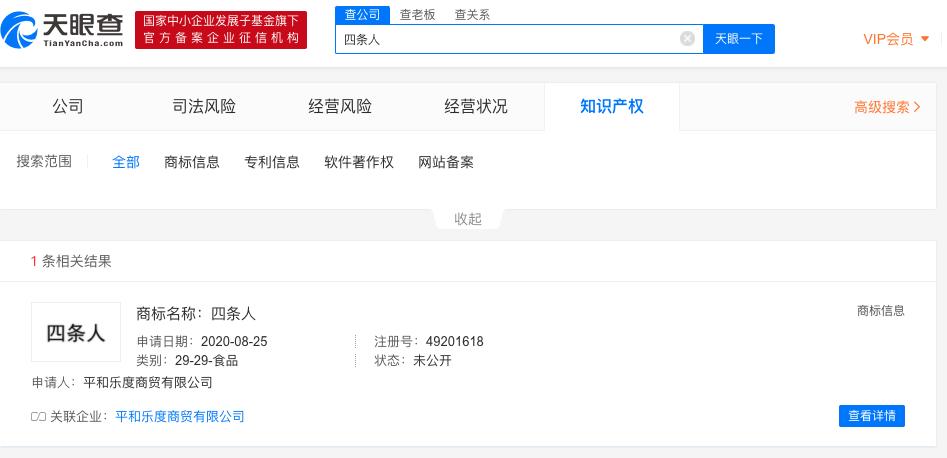Filter search scope by 网站备案
The width and height of the screenshot is (947, 458).
pyautogui.click(x=446, y=162)
